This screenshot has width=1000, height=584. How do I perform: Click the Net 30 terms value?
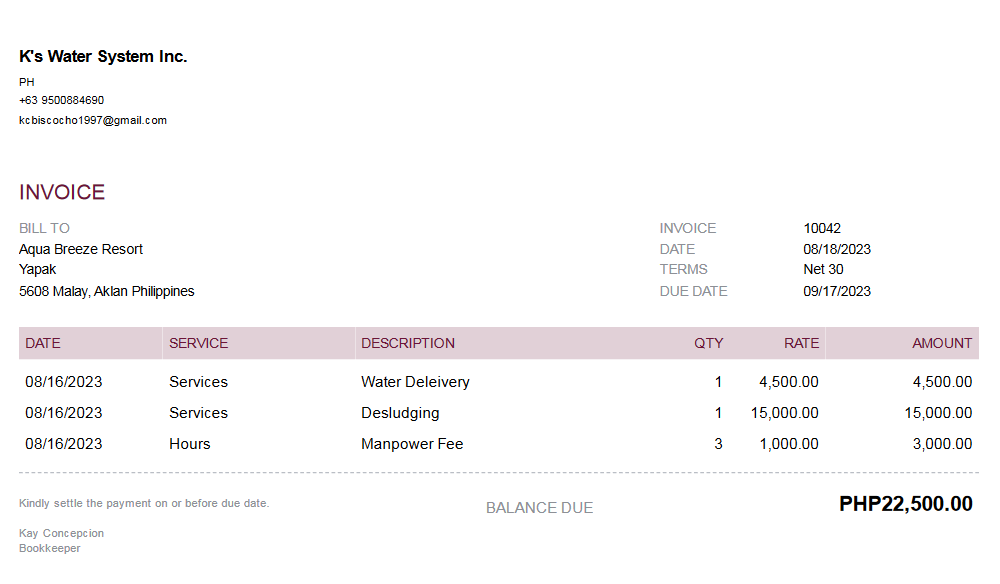(x=823, y=269)
